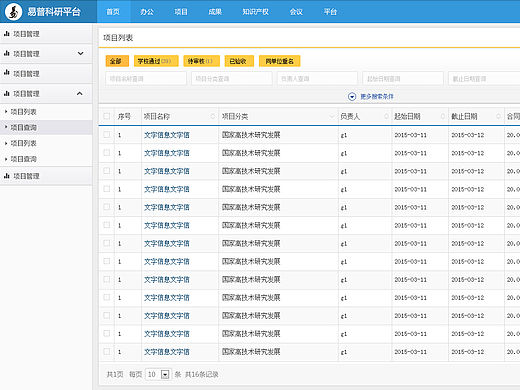Open the 更多搜索条件 link
The height and width of the screenshot is (390, 520).
377,97
